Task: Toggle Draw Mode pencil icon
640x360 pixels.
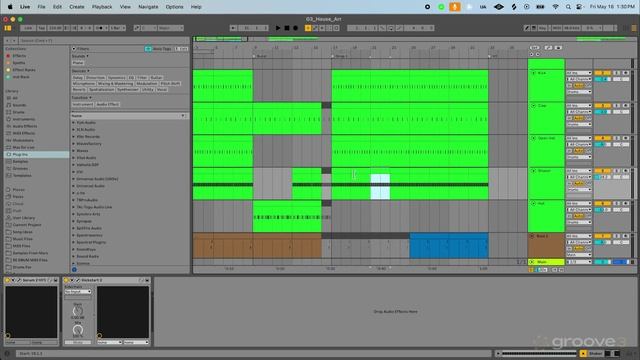Action: click(x=527, y=28)
